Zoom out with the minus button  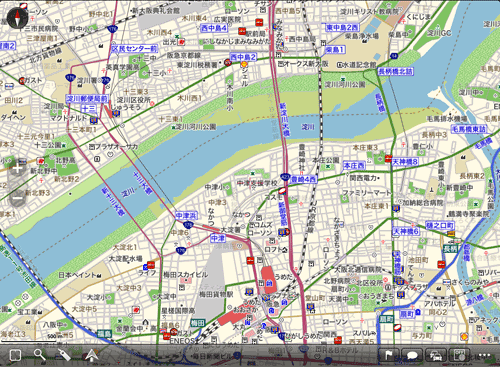pos(17,199)
